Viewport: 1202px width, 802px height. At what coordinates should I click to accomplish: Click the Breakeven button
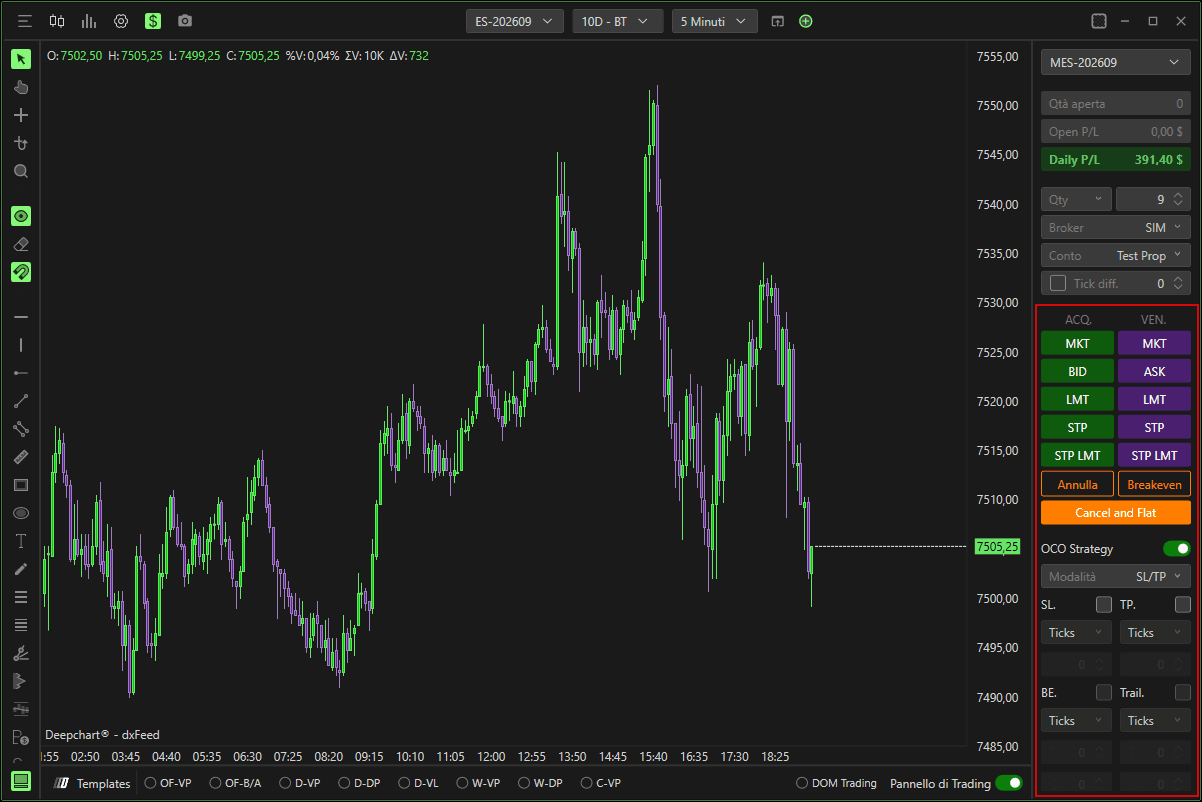[1154, 484]
